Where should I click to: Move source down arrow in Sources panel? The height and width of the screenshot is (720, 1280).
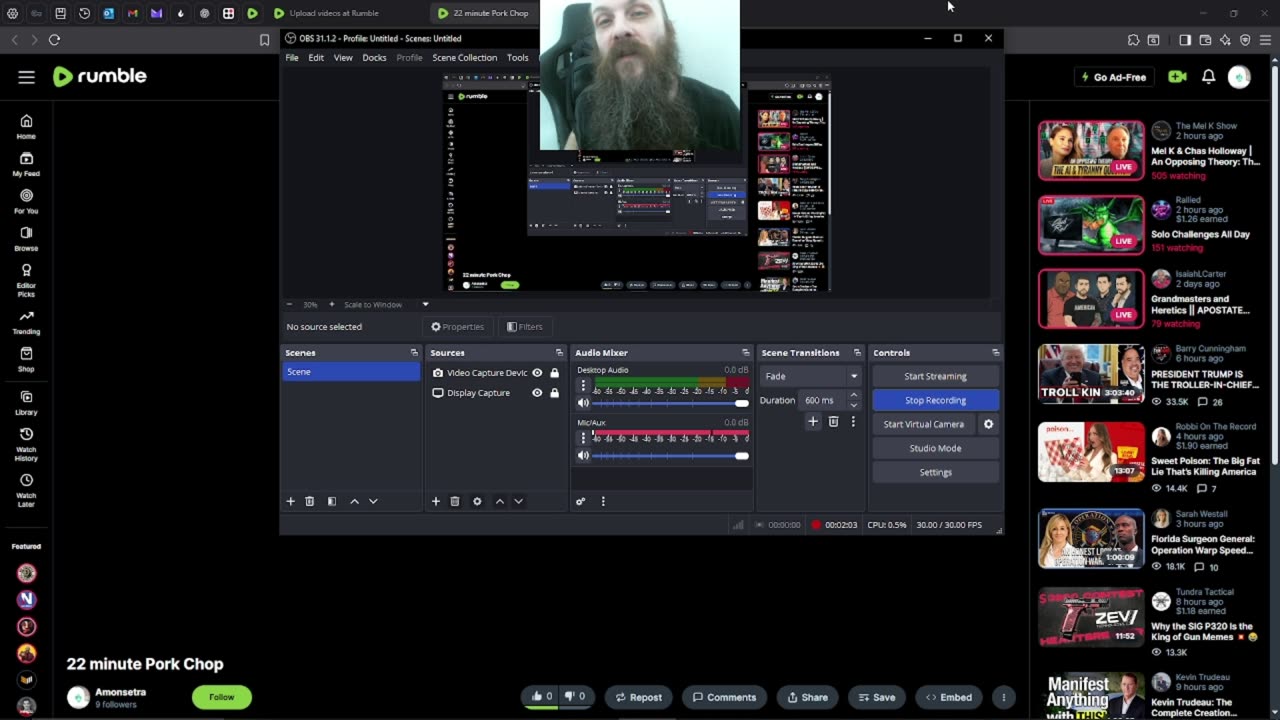[518, 501]
